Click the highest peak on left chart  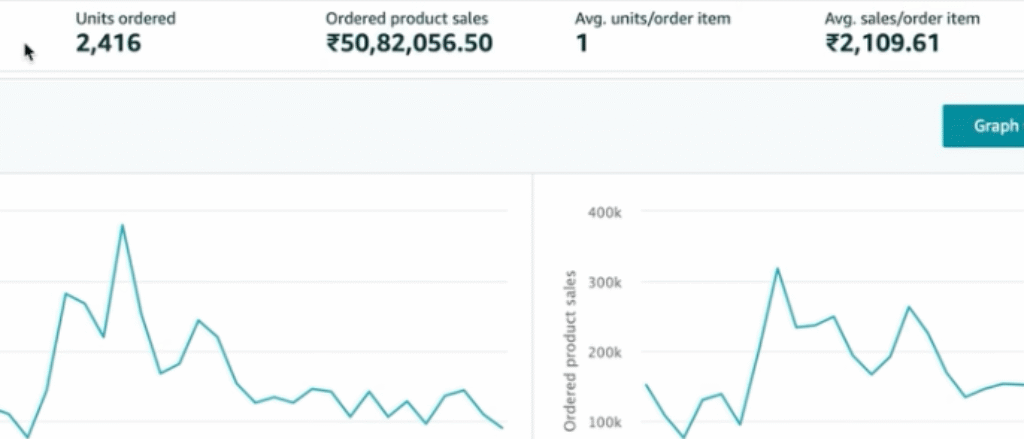pyautogui.click(x=122, y=225)
